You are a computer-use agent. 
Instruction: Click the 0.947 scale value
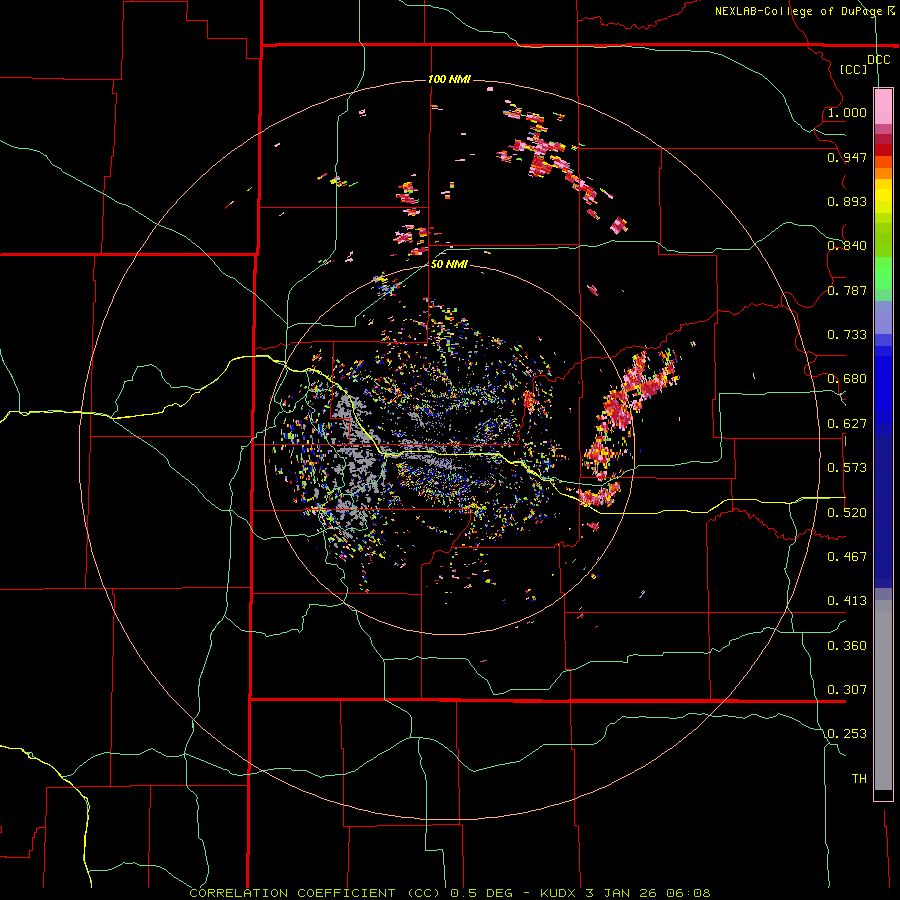847,157
